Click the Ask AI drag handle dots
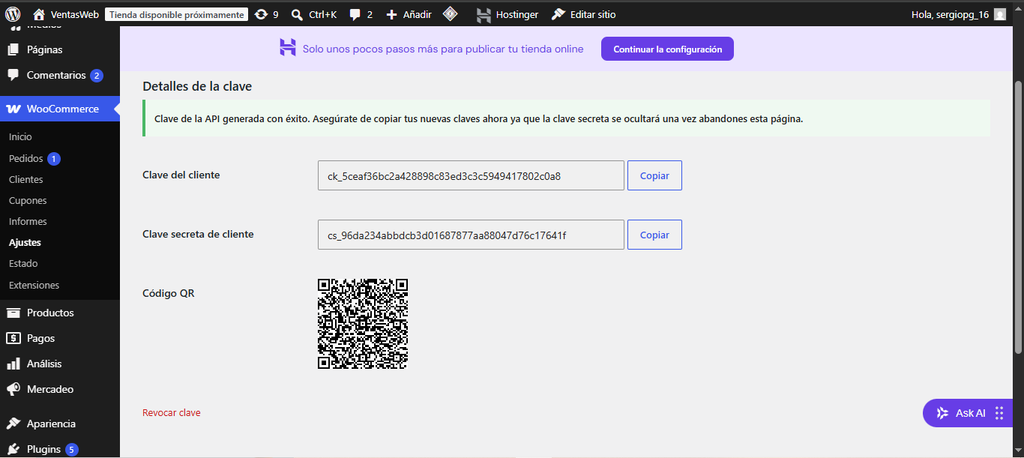This screenshot has width=1024, height=458. [x=999, y=413]
